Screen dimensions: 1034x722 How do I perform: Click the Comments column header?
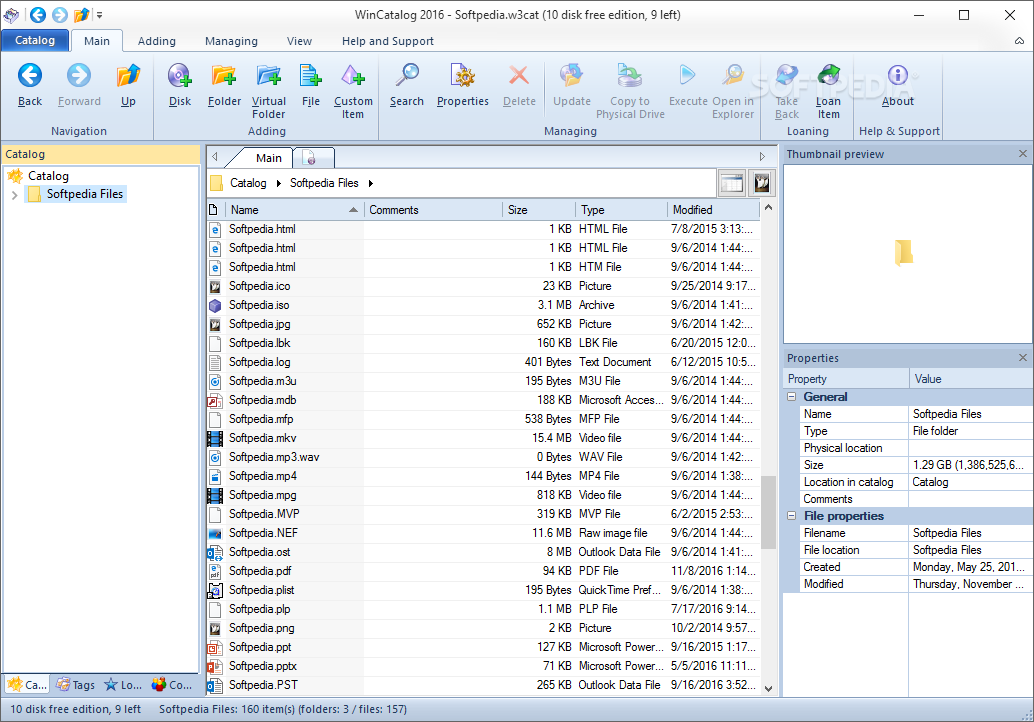pyautogui.click(x=433, y=210)
